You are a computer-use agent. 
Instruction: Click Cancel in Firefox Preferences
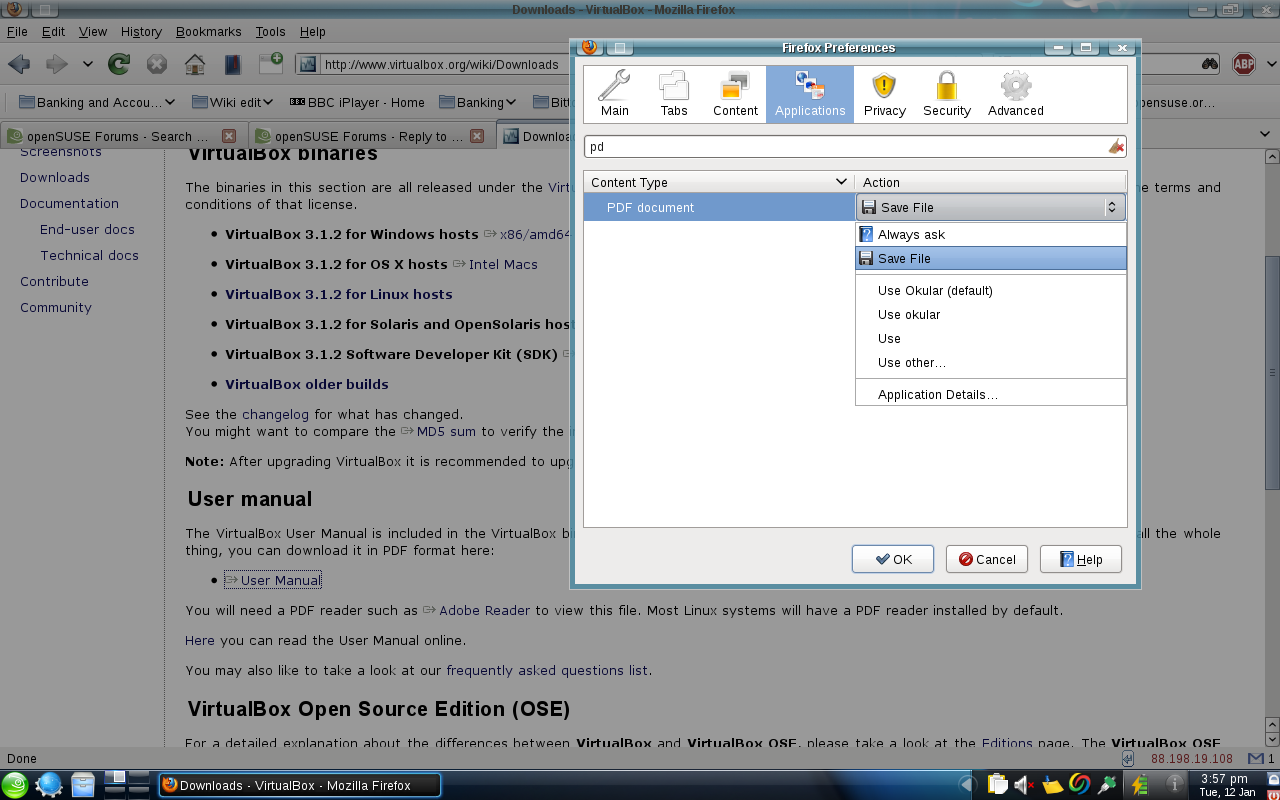tap(986, 559)
